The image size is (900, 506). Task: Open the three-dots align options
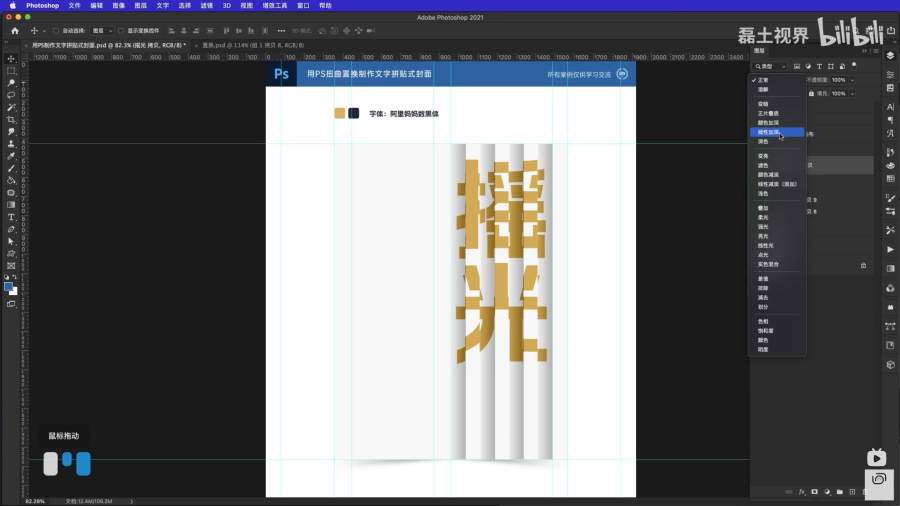(x=281, y=30)
